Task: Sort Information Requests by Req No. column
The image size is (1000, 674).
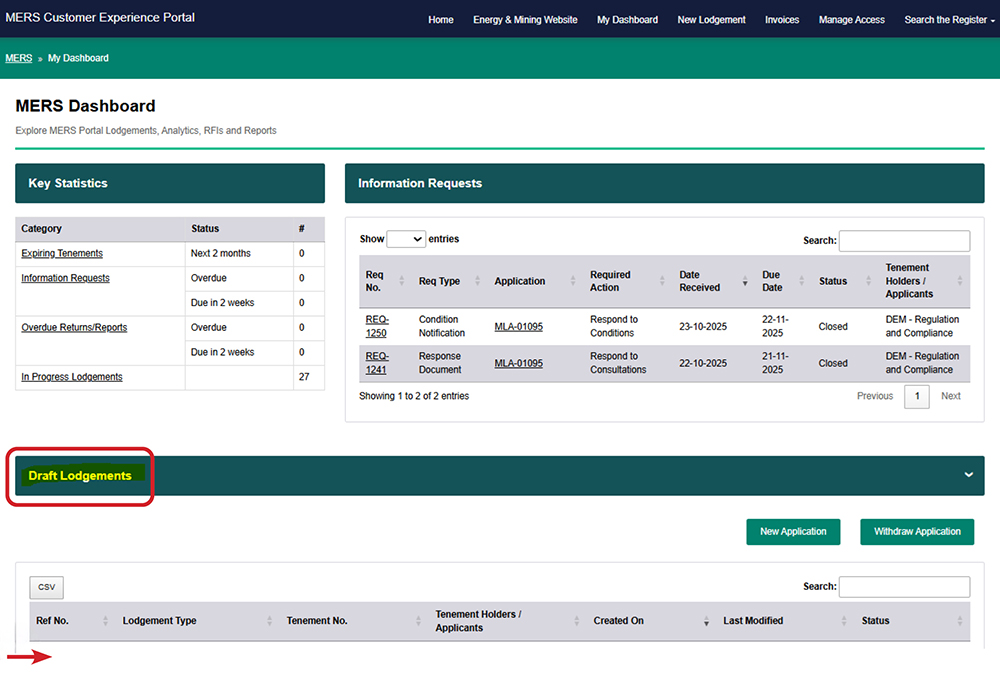Action: (x=385, y=281)
